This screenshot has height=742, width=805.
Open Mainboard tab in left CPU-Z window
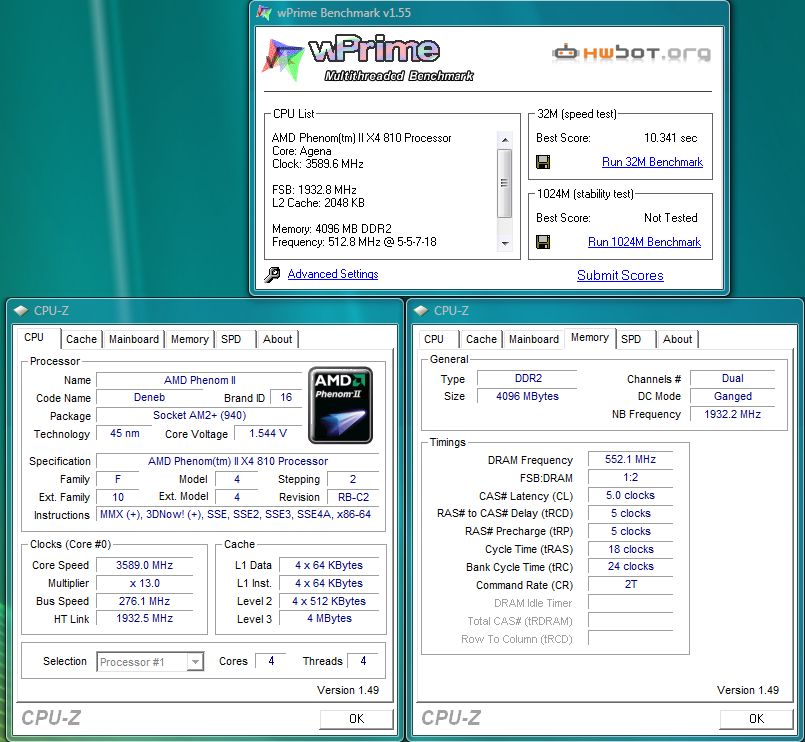tap(133, 339)
